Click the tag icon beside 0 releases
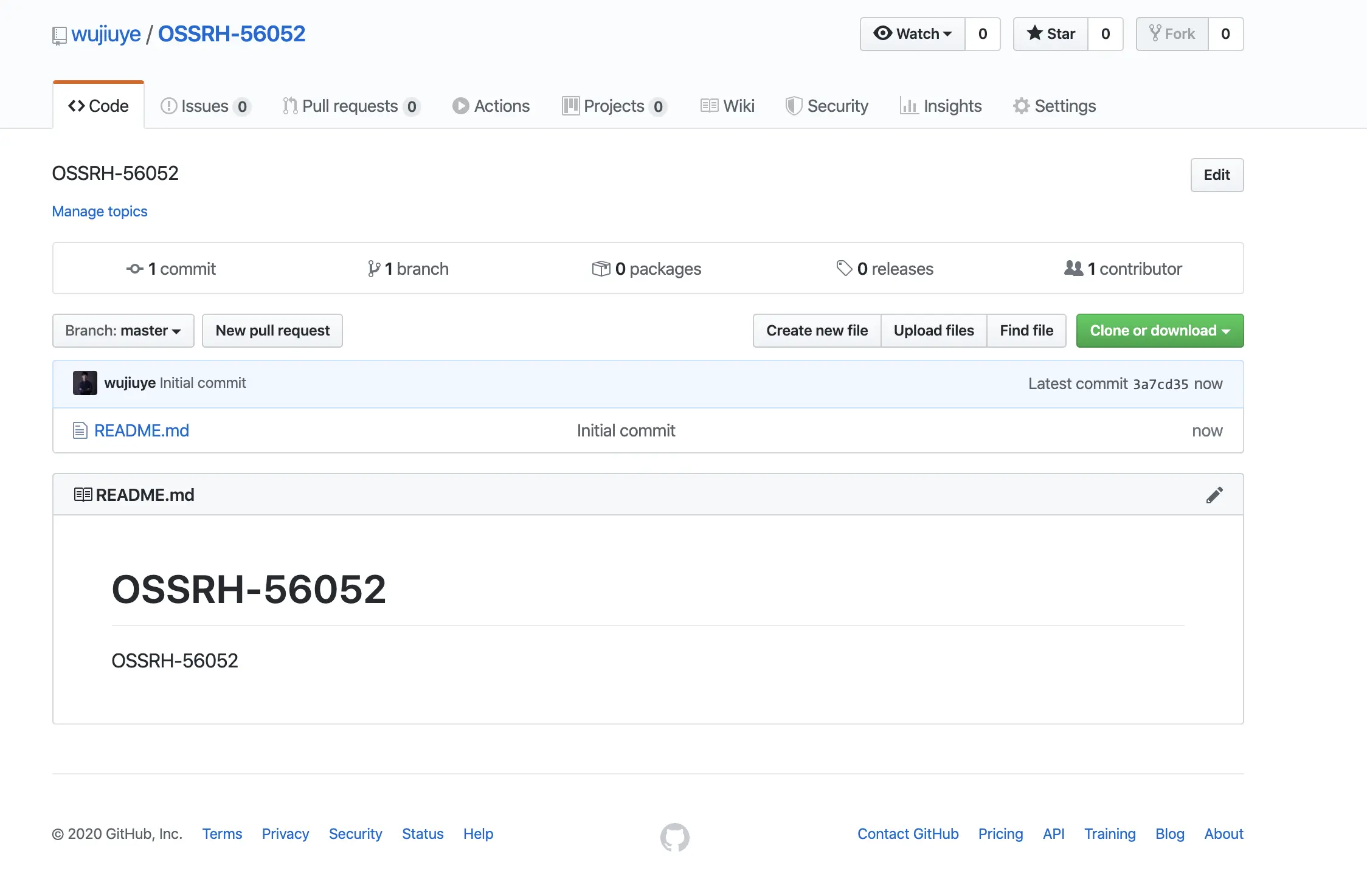 (x=844, y=268)
